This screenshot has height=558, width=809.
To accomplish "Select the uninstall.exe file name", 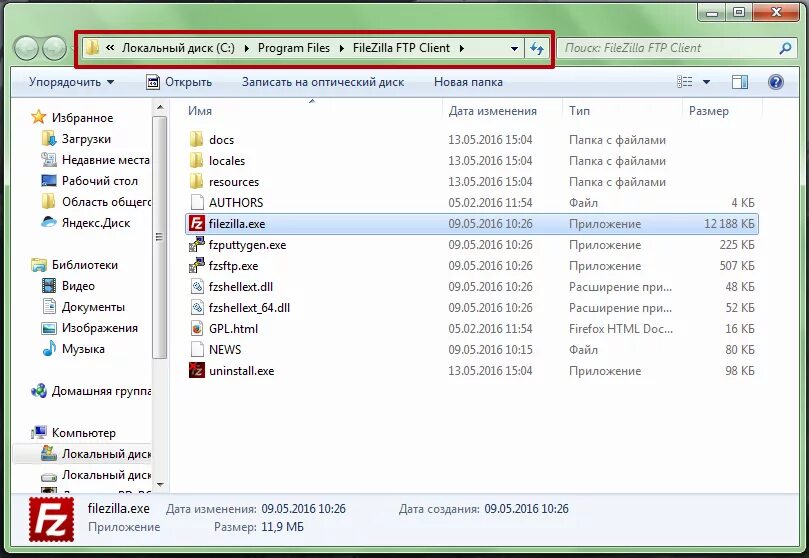I will 241,371.
